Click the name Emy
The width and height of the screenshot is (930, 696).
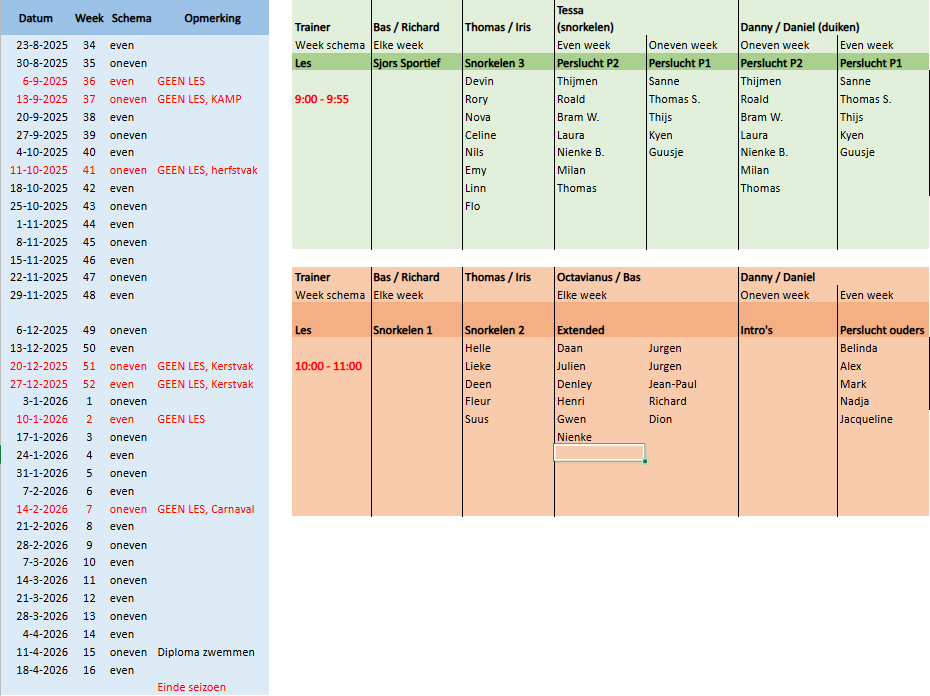(476, 170)
